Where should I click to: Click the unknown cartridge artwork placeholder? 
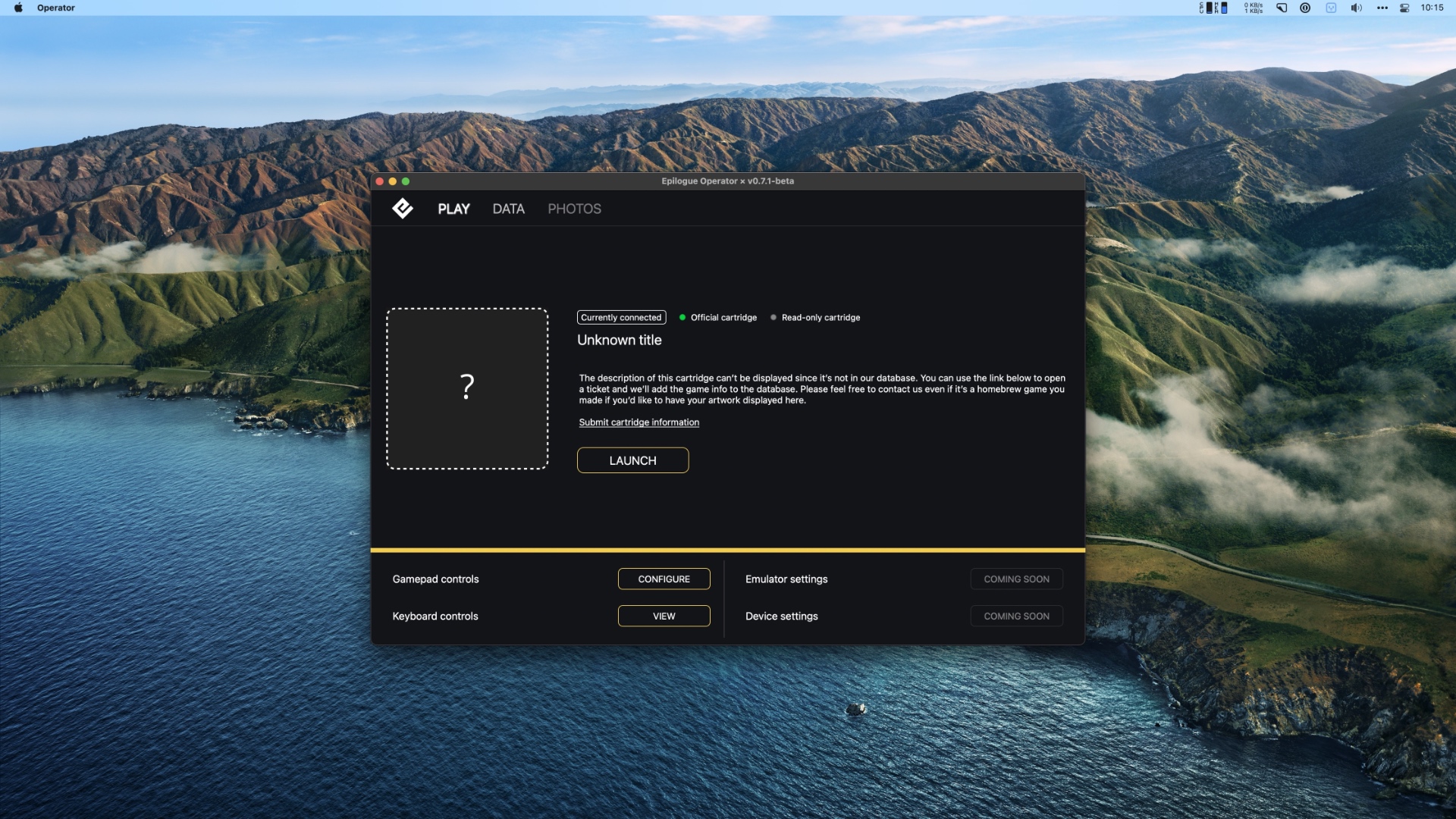pyautogui.click(x=467, y=388)
